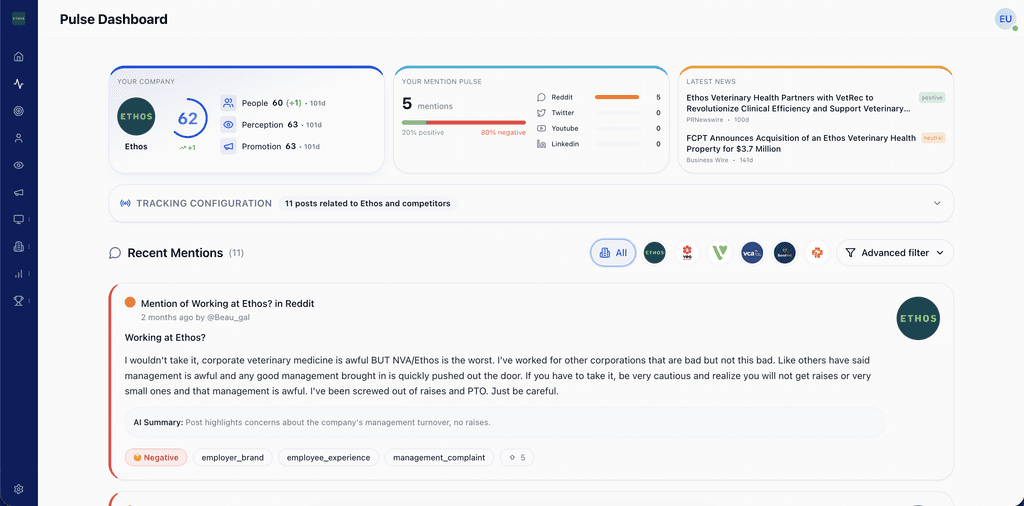Click the Business Wire source label

[x=706, y=160]
